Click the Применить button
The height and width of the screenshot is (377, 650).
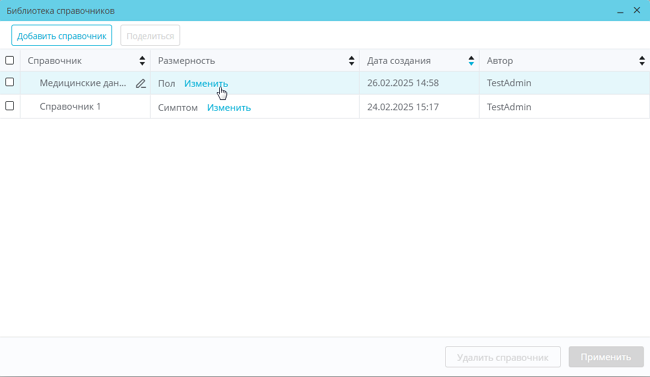point(606,357)
